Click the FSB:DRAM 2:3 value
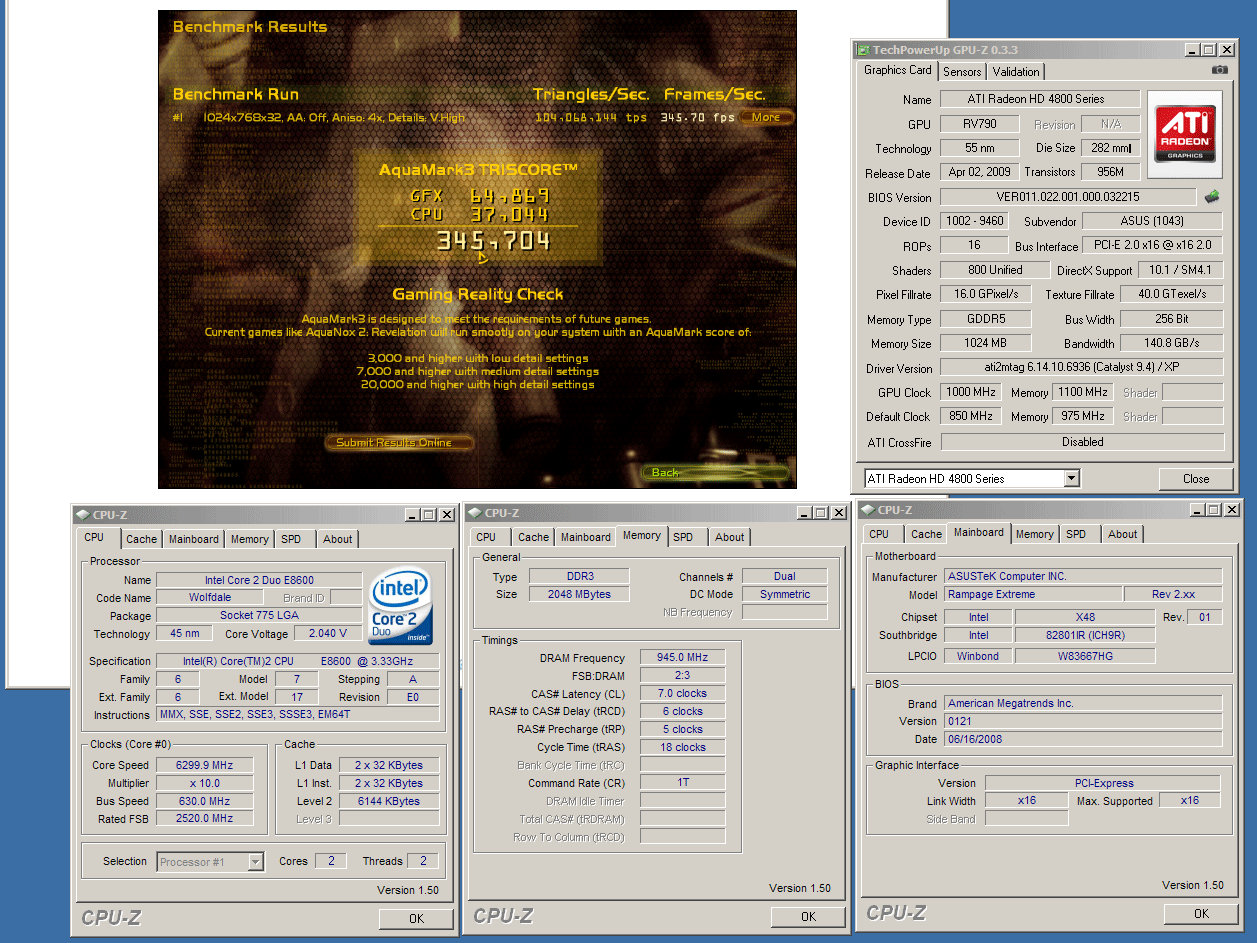This screenshot has width=1257, height=943. [x=682, y=676]
